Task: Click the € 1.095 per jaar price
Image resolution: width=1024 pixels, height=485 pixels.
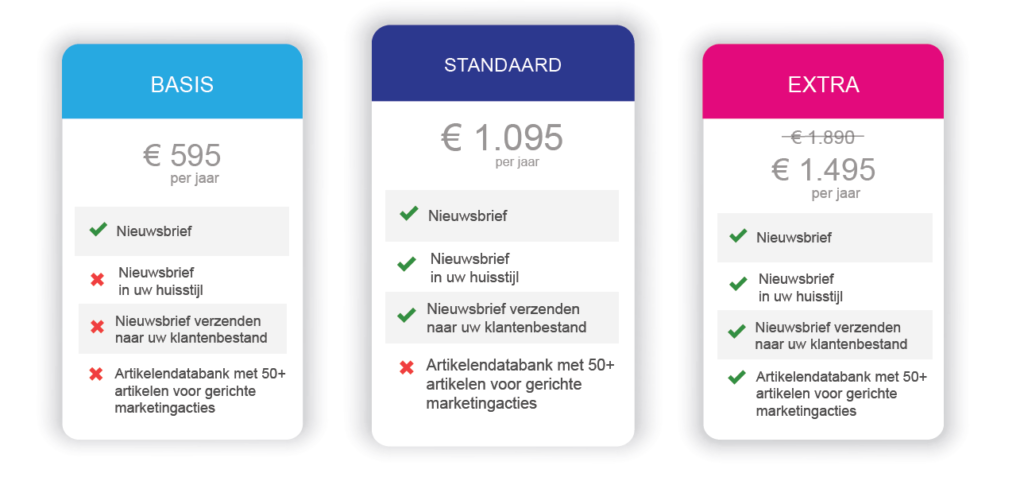Action: pyautogui.click(x=502, y=145)
